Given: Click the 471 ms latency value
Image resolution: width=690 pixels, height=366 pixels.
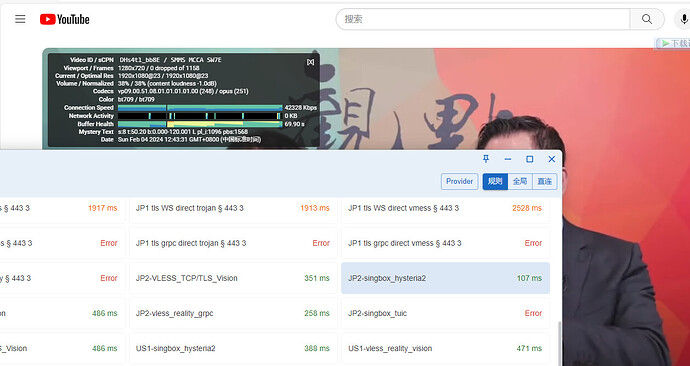Looking at the screenshot, I should pyautogui.click(x=529, y=348).
